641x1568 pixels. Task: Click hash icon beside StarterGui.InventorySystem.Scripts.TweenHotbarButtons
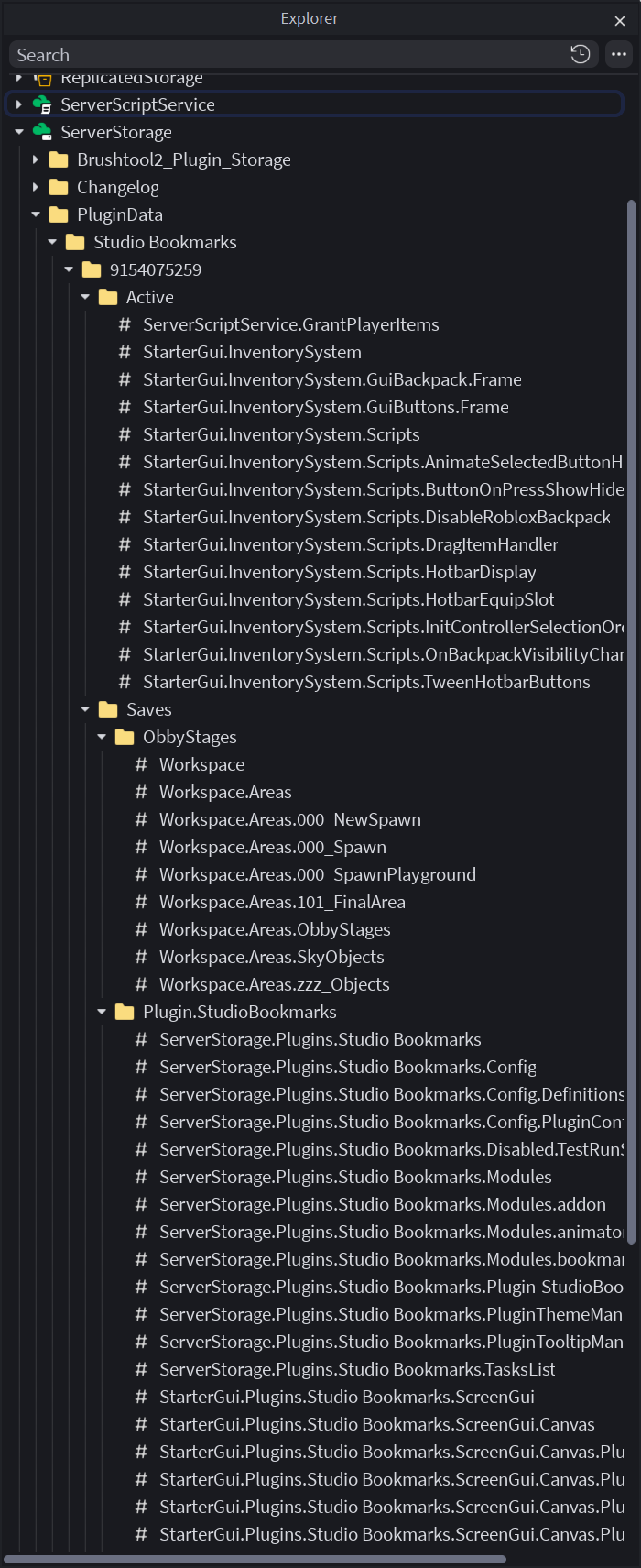(x=125, y=682)
